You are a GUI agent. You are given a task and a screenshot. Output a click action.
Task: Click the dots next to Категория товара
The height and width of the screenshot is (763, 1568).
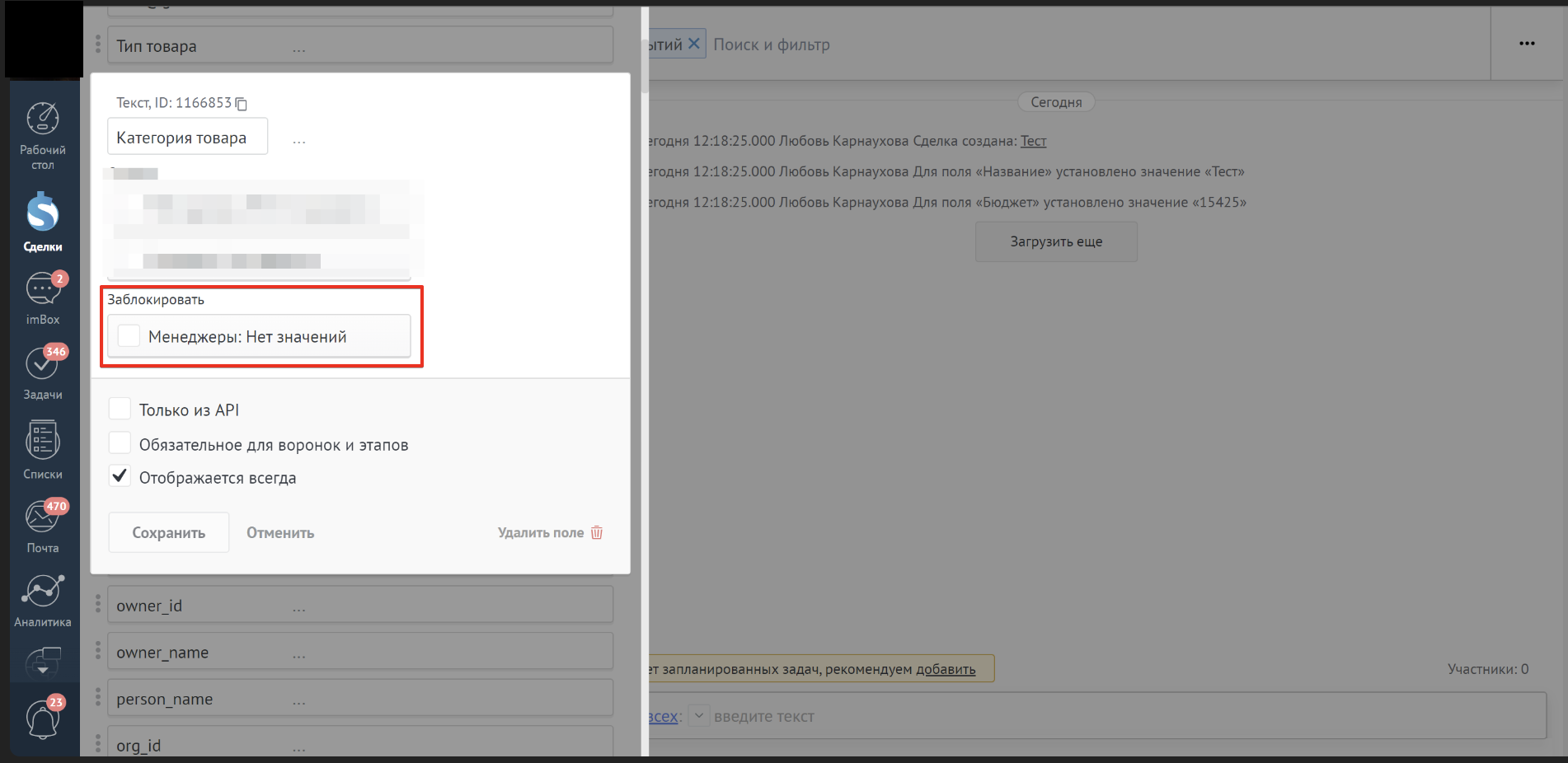tap(298, 142)
